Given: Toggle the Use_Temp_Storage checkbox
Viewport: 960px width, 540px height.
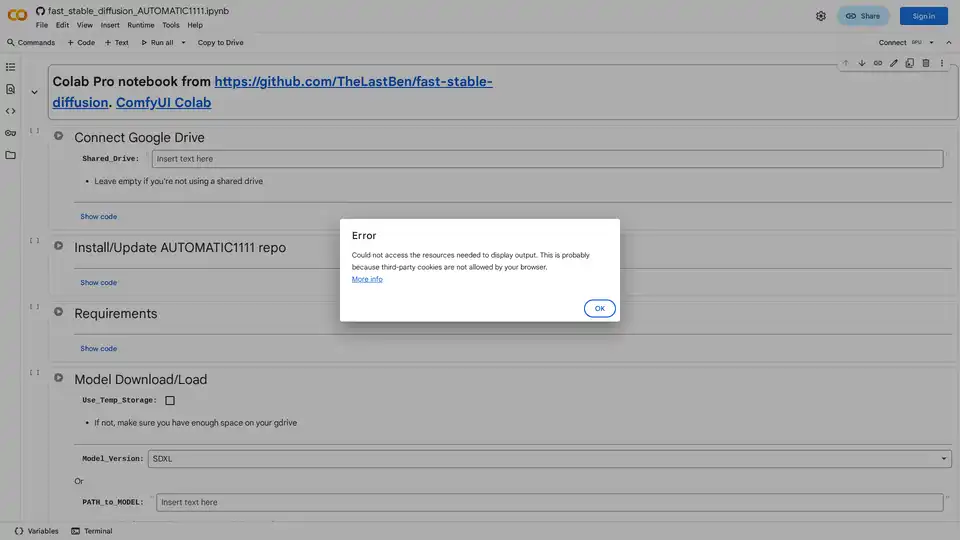Looking at the screenshot, I should coord(170,400).
